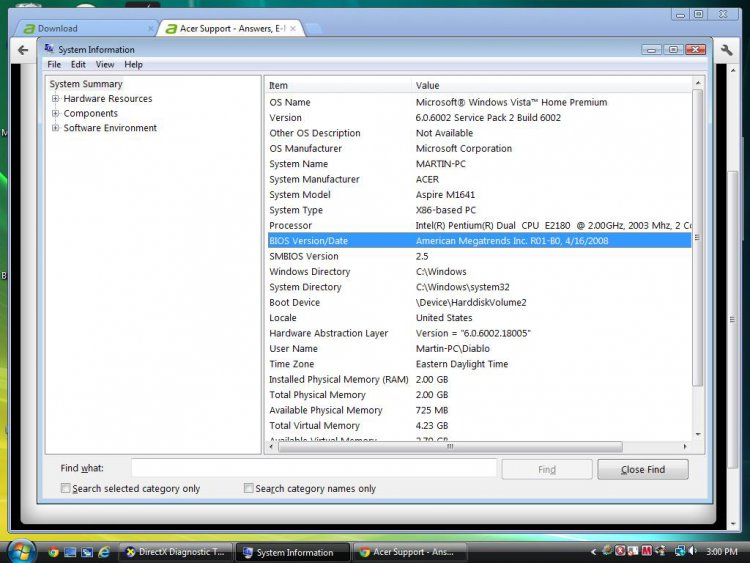Expand the Components node
The height and width of the screenshot is (563, 750).
click(x=55, y=113)
